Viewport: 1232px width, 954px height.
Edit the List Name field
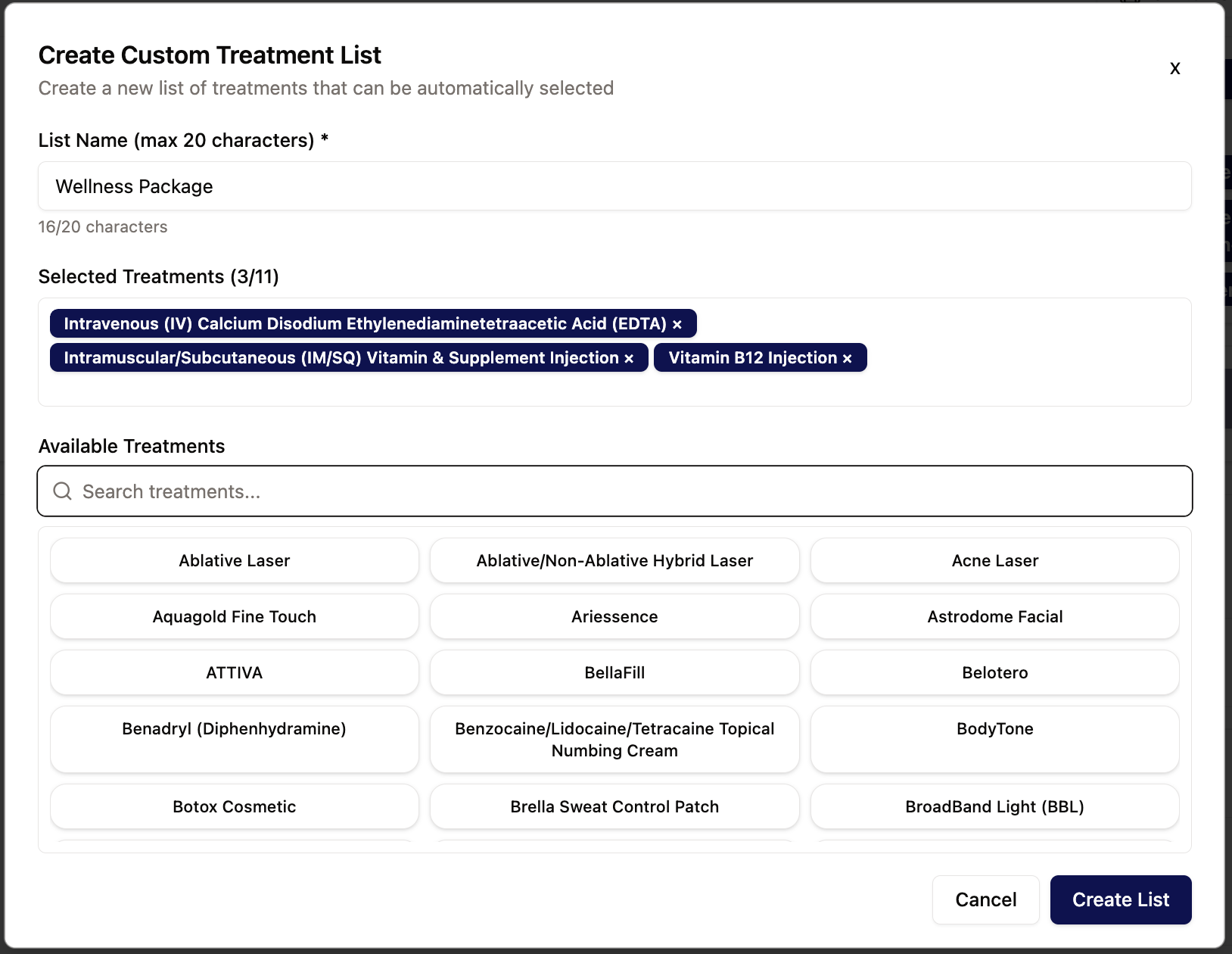(x=614, y=186)
